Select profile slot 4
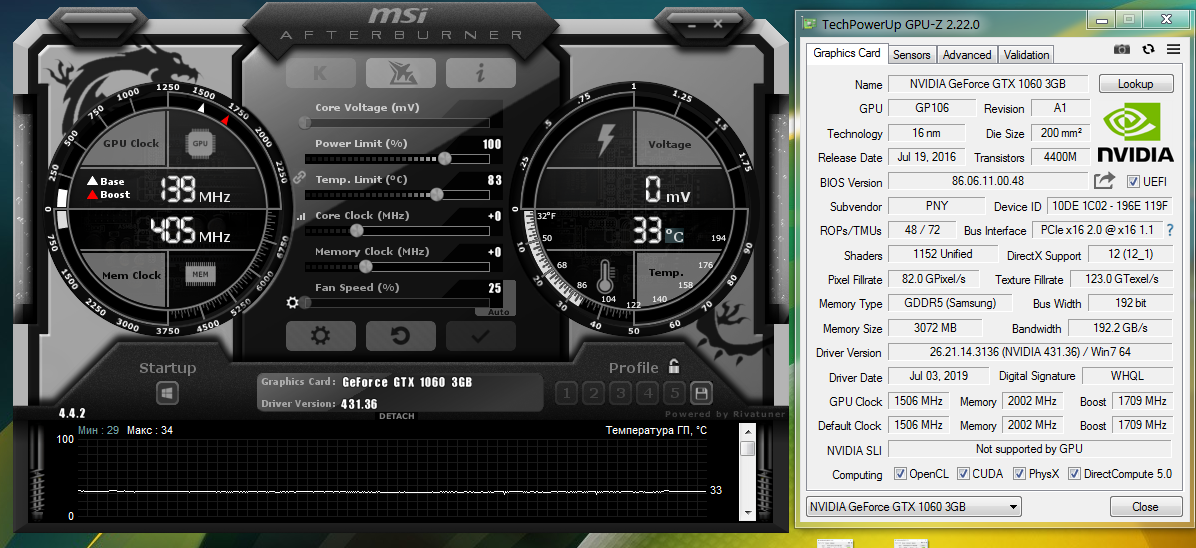1196x548 pixels. click(x=648, y=394)
